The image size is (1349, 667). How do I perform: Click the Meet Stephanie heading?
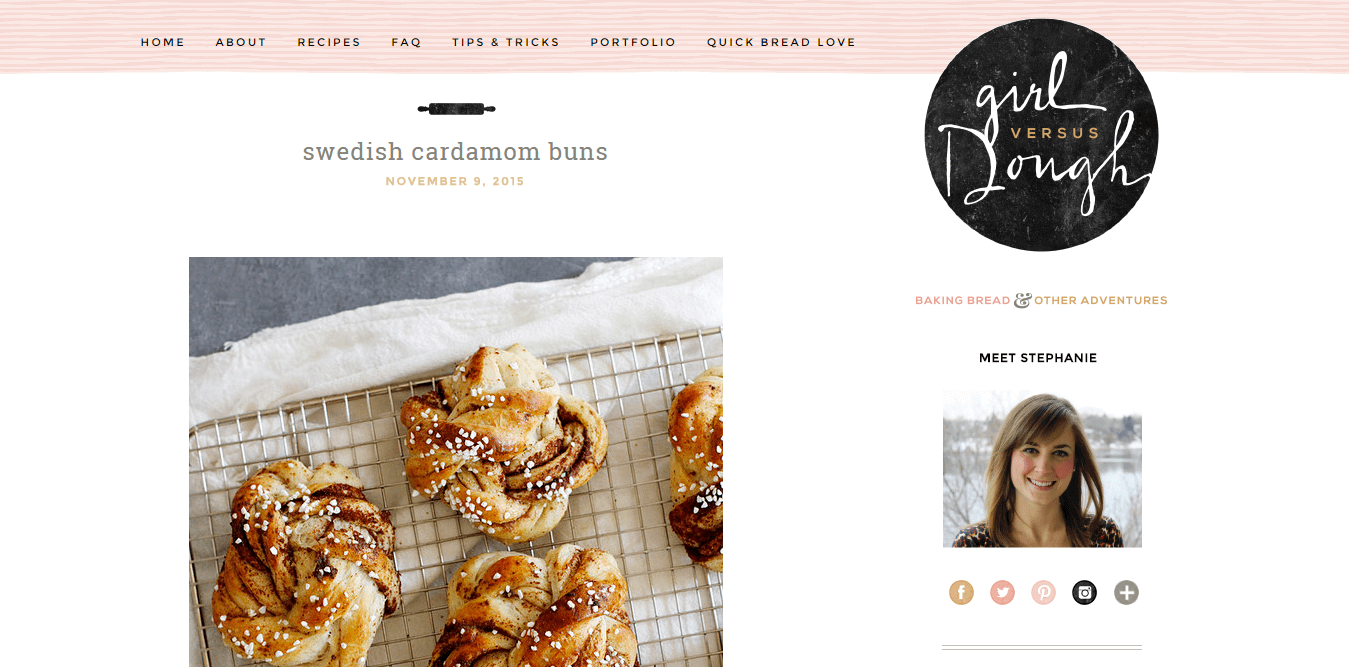(1038, 358)
